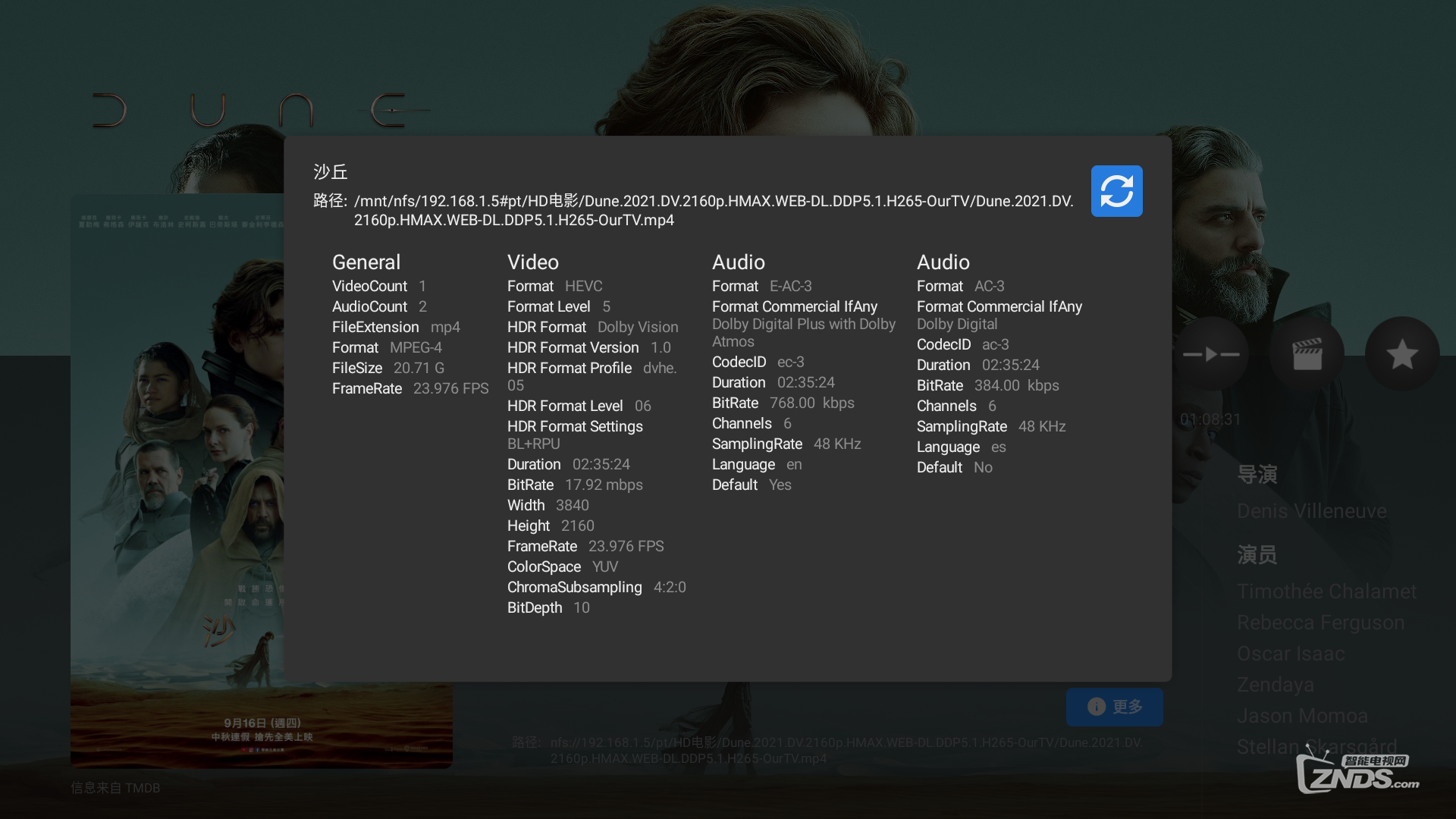This screenshot has height=819, width=1456.
Task: Click the play trailer arrow icon
Action: tap(1211, 354)
